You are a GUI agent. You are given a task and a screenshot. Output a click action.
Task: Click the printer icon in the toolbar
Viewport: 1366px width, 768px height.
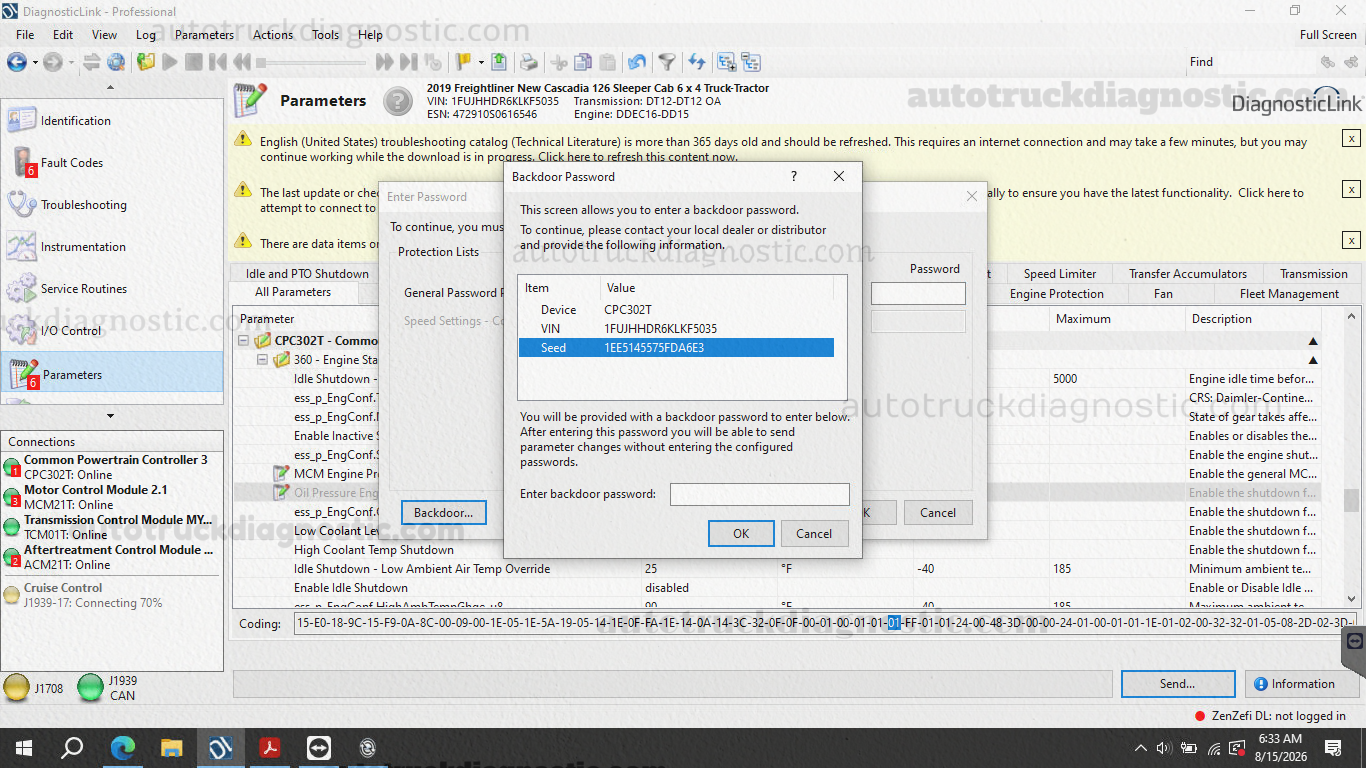[528, 62]
